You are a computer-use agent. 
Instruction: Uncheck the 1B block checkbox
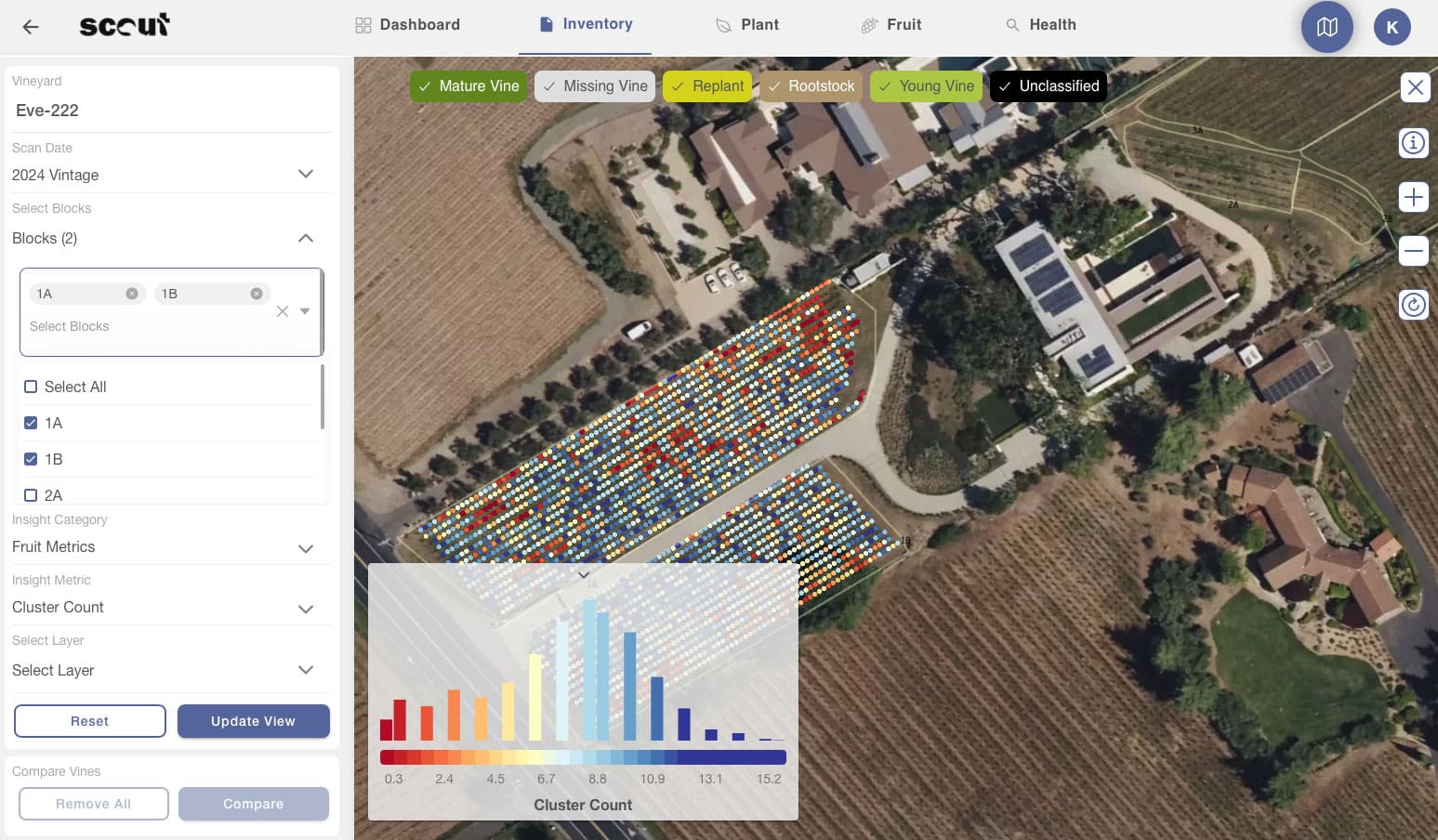(x=31, y=459)
